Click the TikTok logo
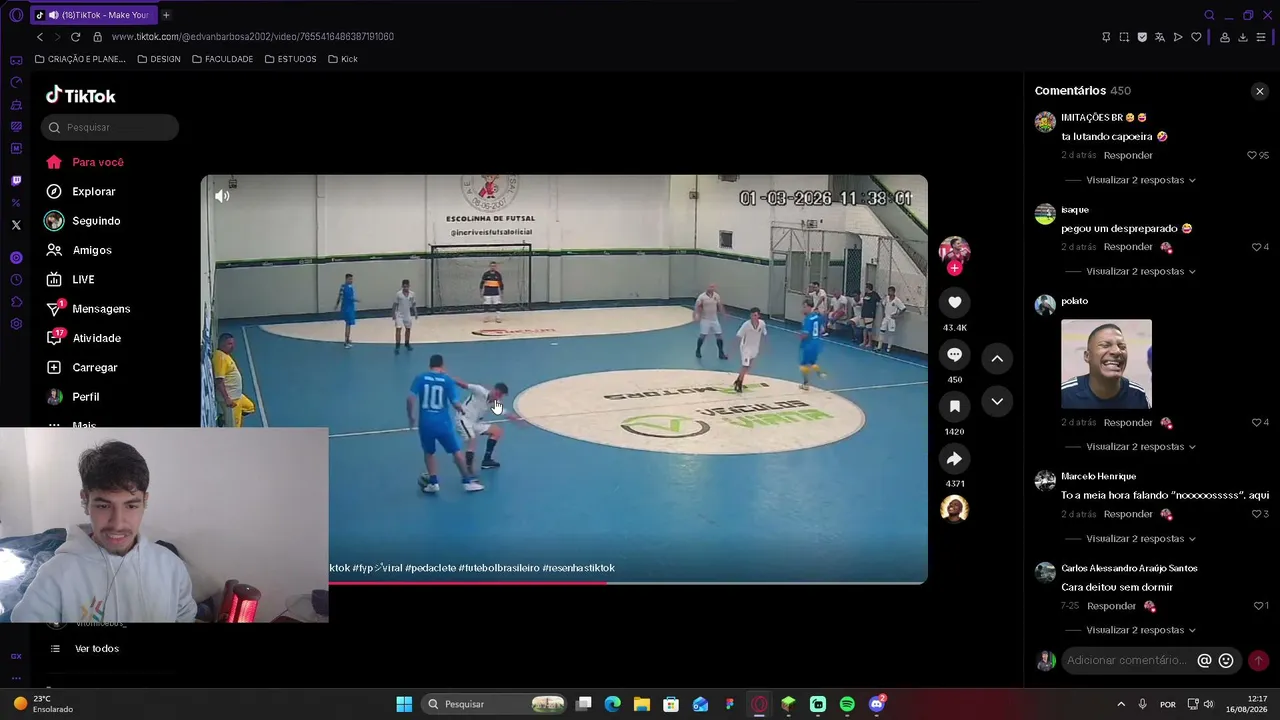The height and width of the screenshot is (720, 1280). (81, 95)
